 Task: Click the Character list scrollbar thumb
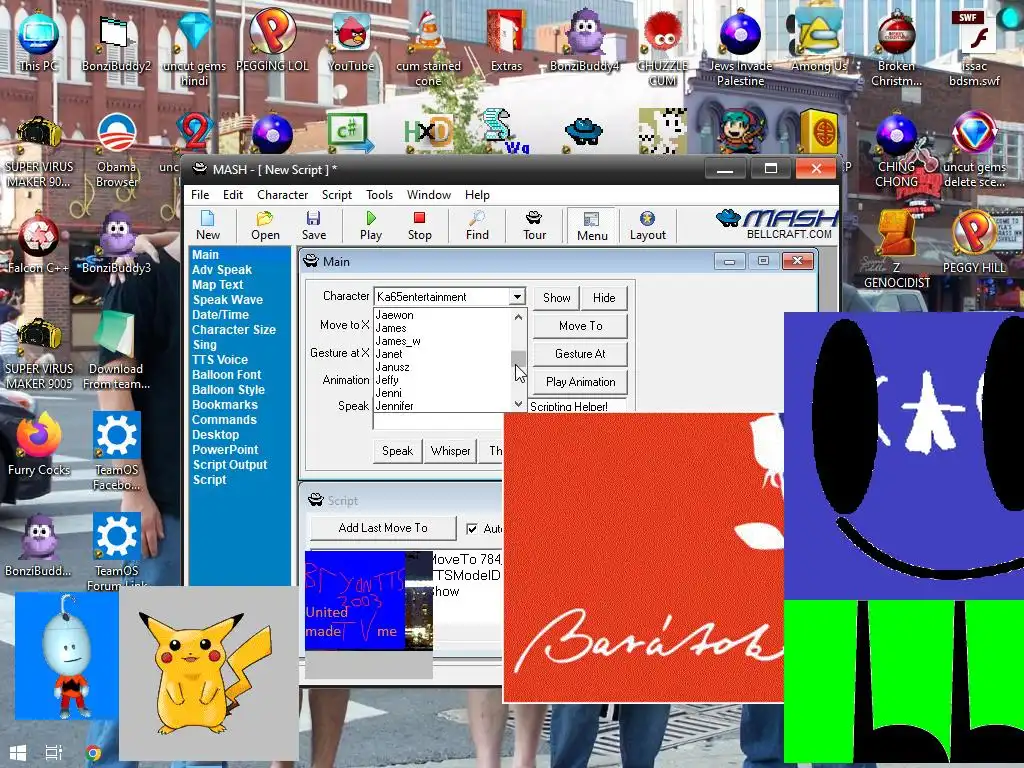tap(519, 358)
